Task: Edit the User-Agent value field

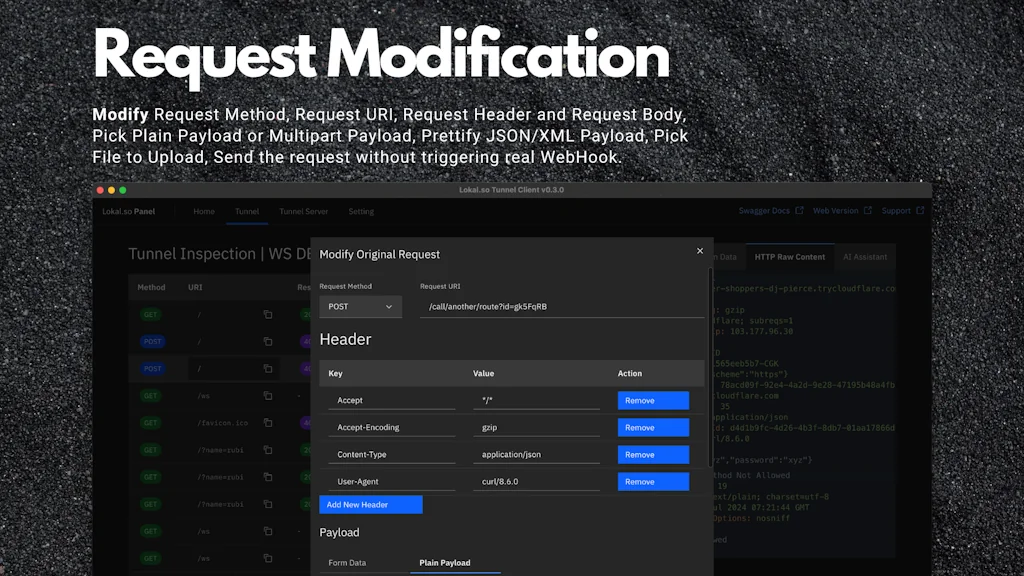Action: [536, 482]
